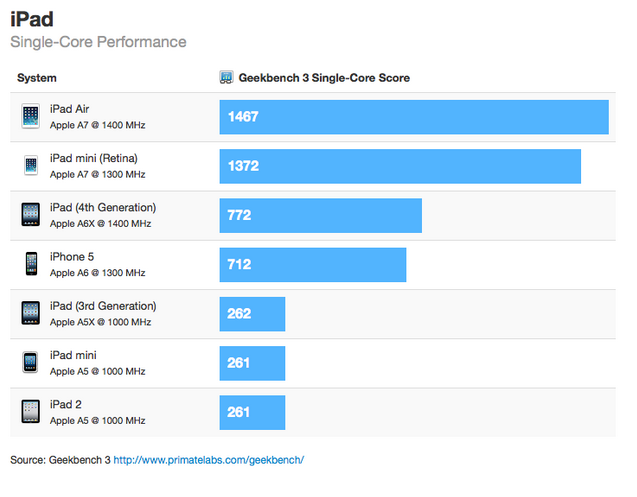Click the iPad (3rd Generation) device icon
Image resolution: width=637 pixels, height=497 pixels.
pos(30,313)
